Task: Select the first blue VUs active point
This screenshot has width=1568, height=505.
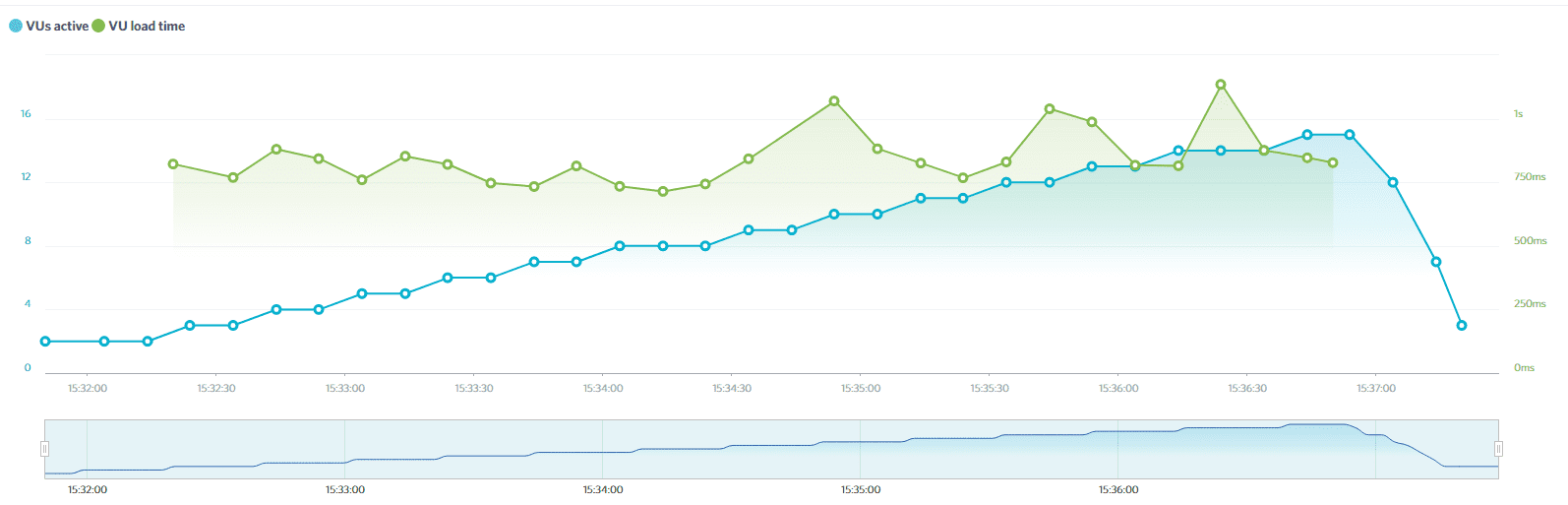Action: coord(45,342)
